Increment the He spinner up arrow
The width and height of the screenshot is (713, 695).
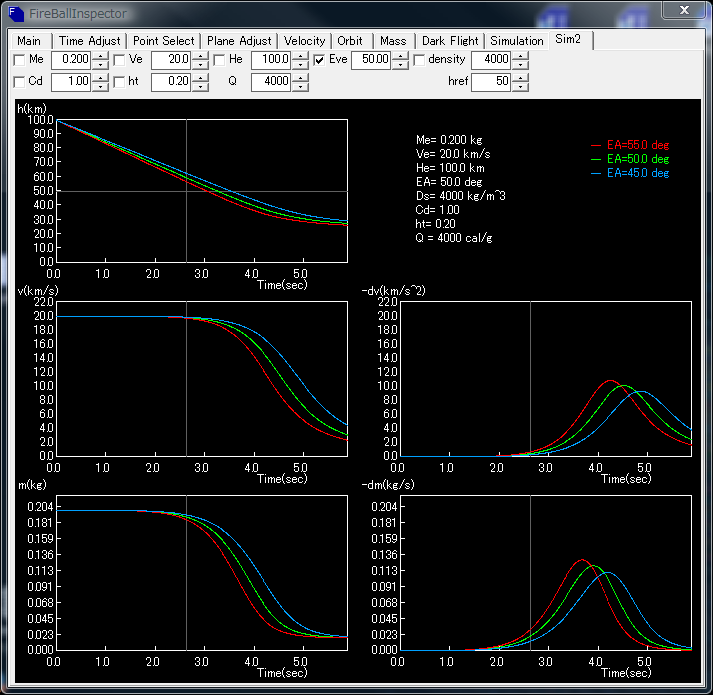click(299, 56)
